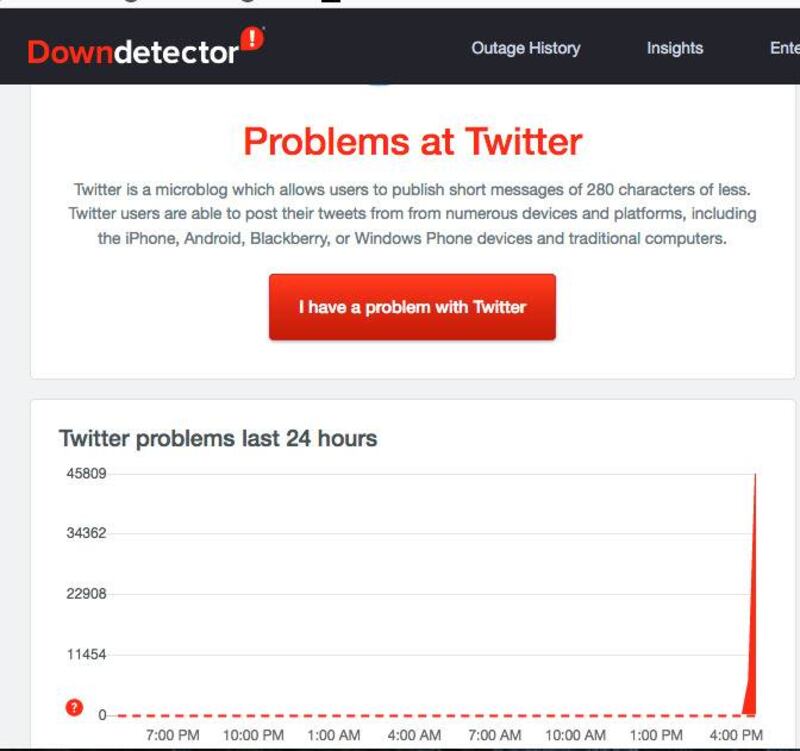The image size is (800, 751).
Task: Open the partially visible Enterprise nav item
Action: (x=785, y=48)
